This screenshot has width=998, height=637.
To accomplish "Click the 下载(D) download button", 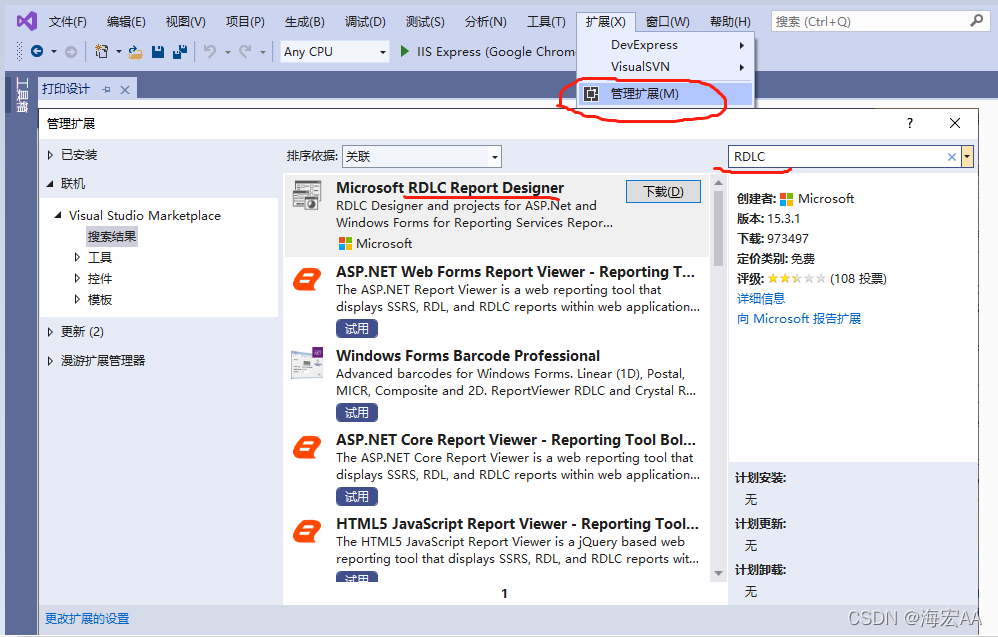I will pos(663,192).
